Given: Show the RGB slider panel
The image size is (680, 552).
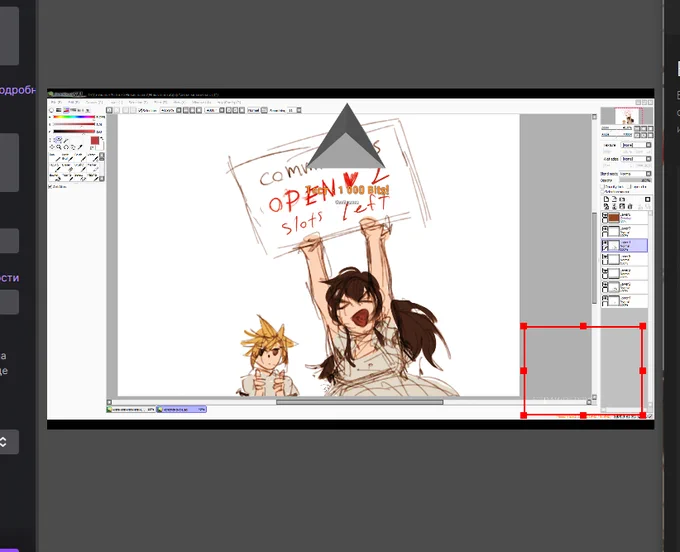Looking at the screenshot, I should 58,110.
